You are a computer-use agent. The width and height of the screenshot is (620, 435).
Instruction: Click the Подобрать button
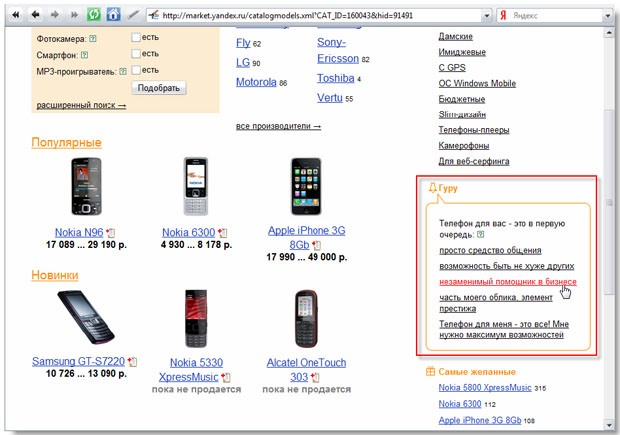tap(159, 88)
